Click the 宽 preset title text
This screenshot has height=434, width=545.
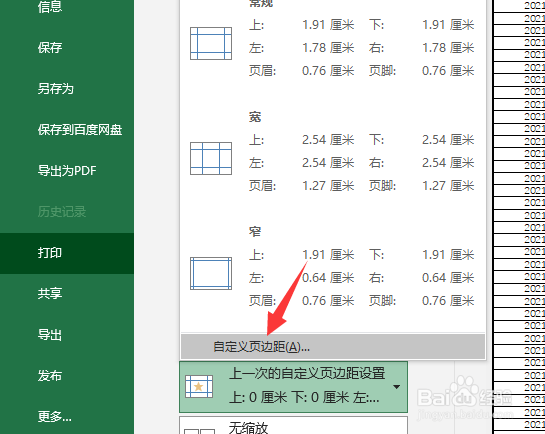(x=255, y=117)
